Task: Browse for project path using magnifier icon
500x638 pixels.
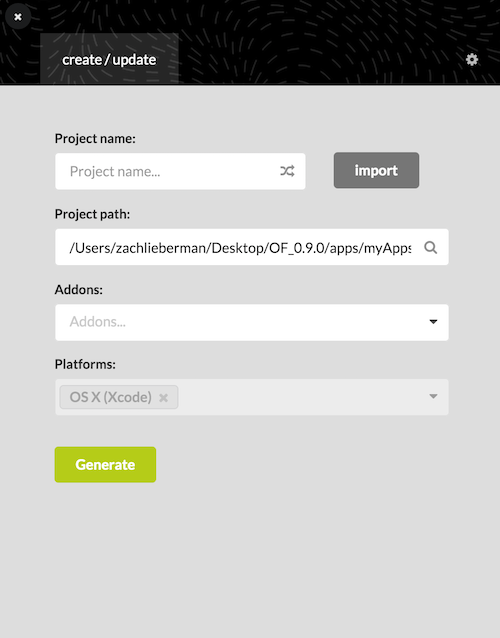Action: click(430, 247)
